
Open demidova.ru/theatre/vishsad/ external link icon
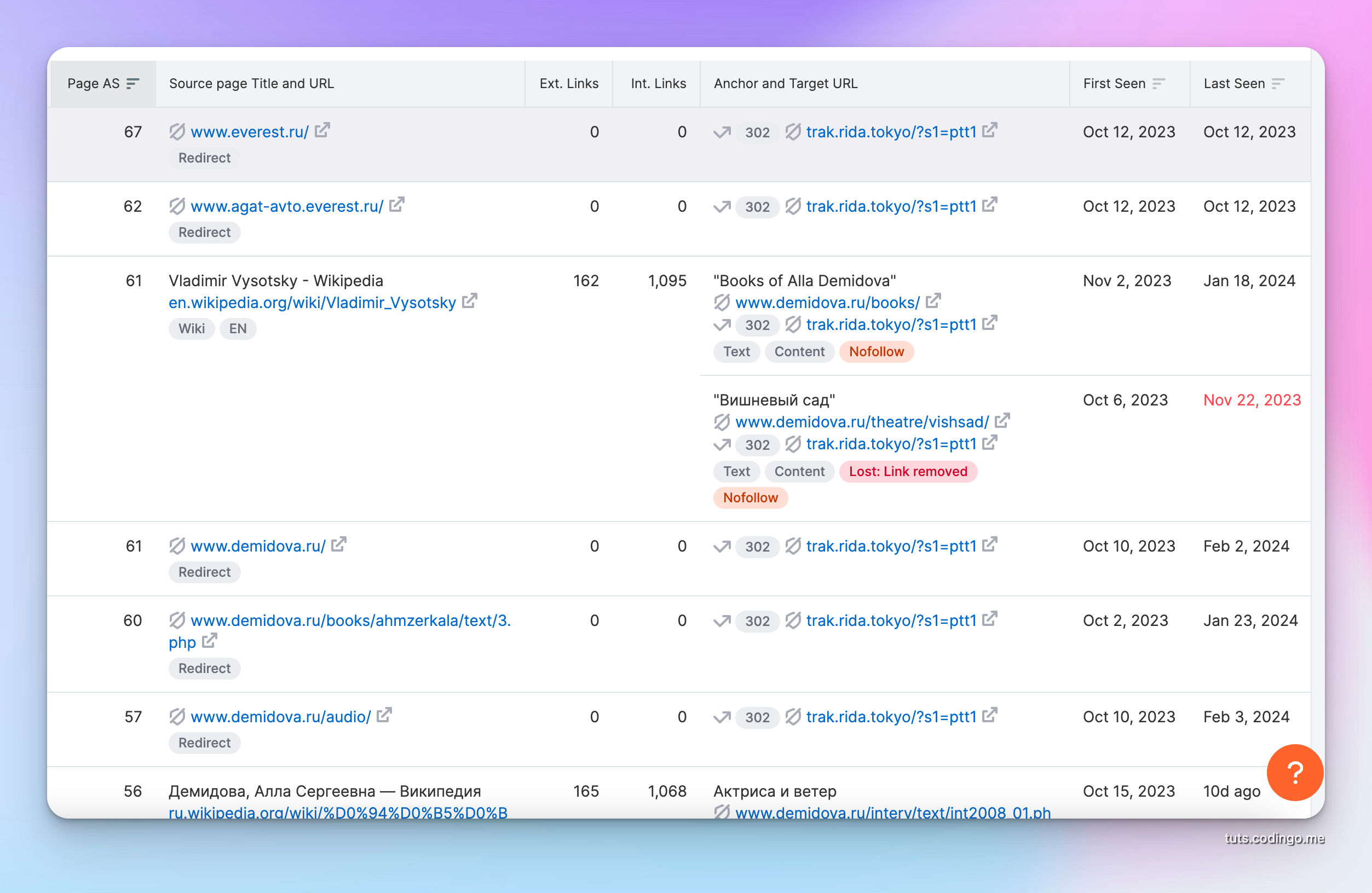pos(1003,421)
